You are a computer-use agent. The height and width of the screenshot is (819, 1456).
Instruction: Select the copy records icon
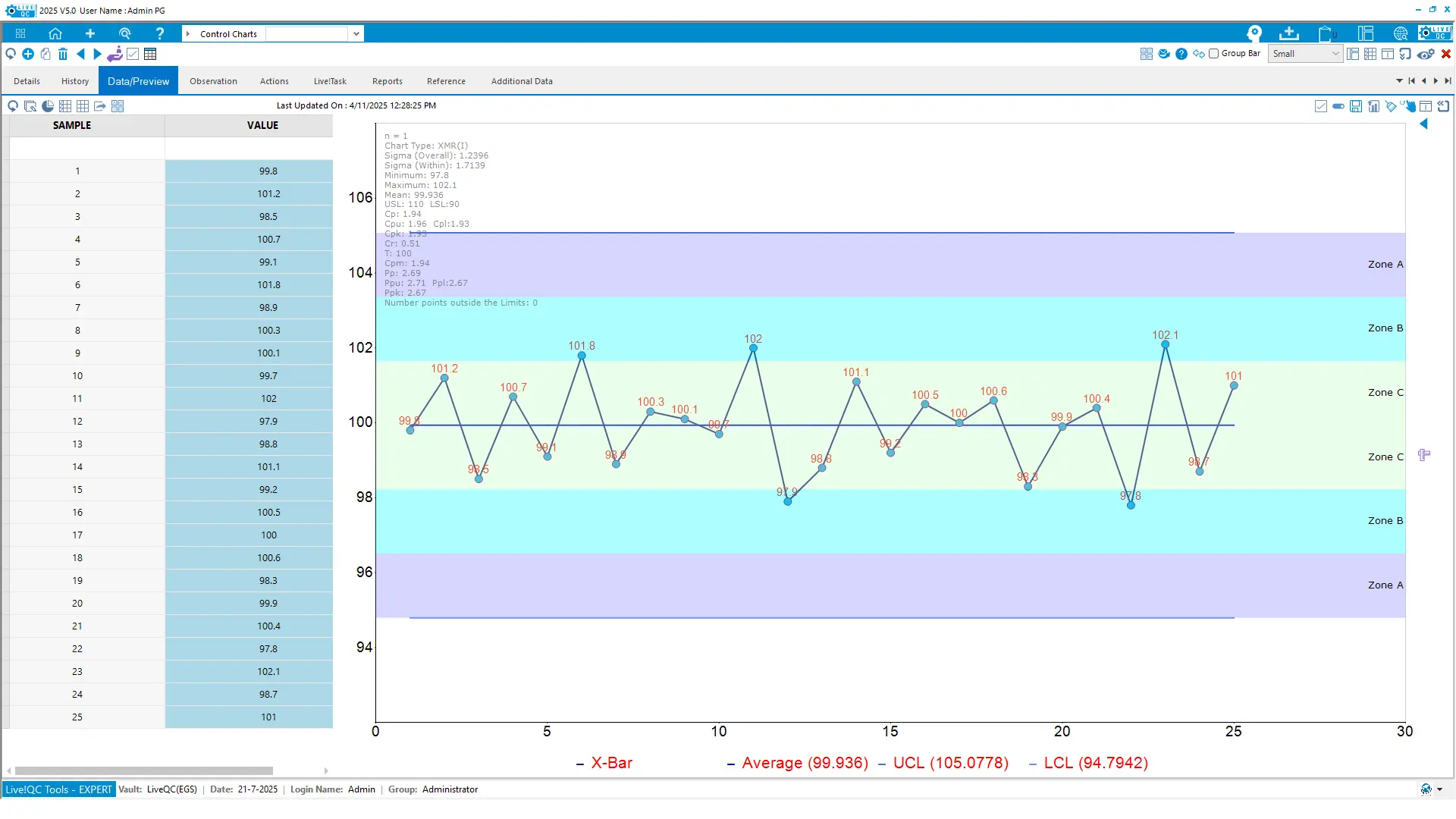click(x=45, y=54)
